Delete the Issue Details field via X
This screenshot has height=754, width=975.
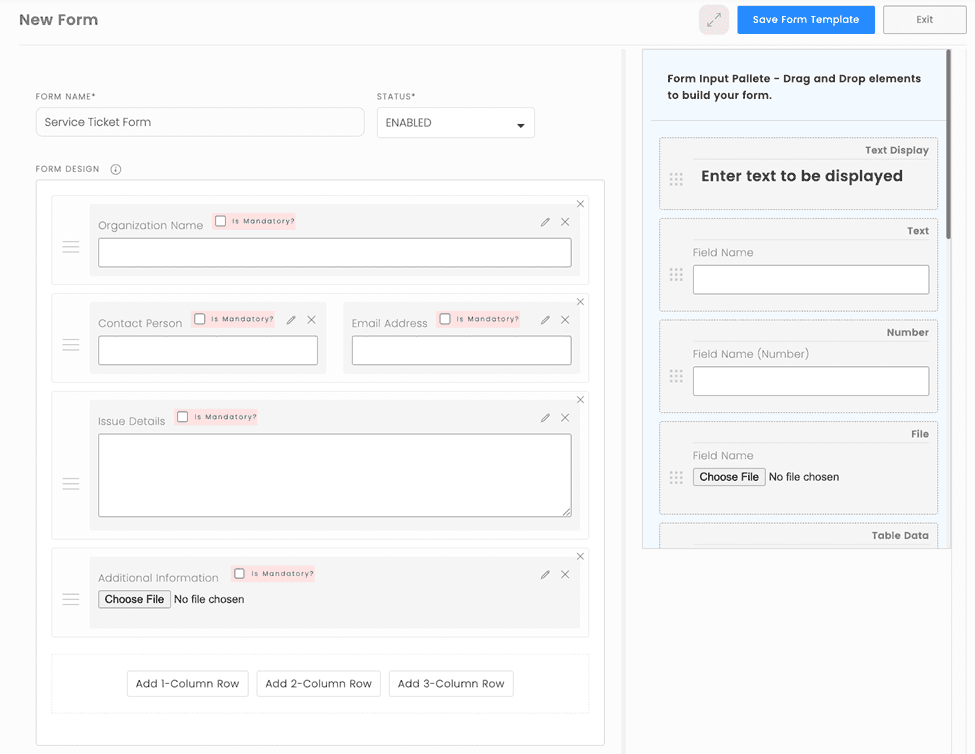(x=565, y=418)
